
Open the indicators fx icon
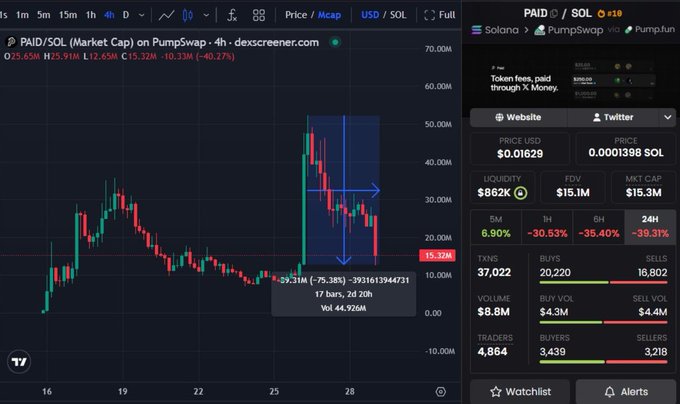(x=232, y=16)
